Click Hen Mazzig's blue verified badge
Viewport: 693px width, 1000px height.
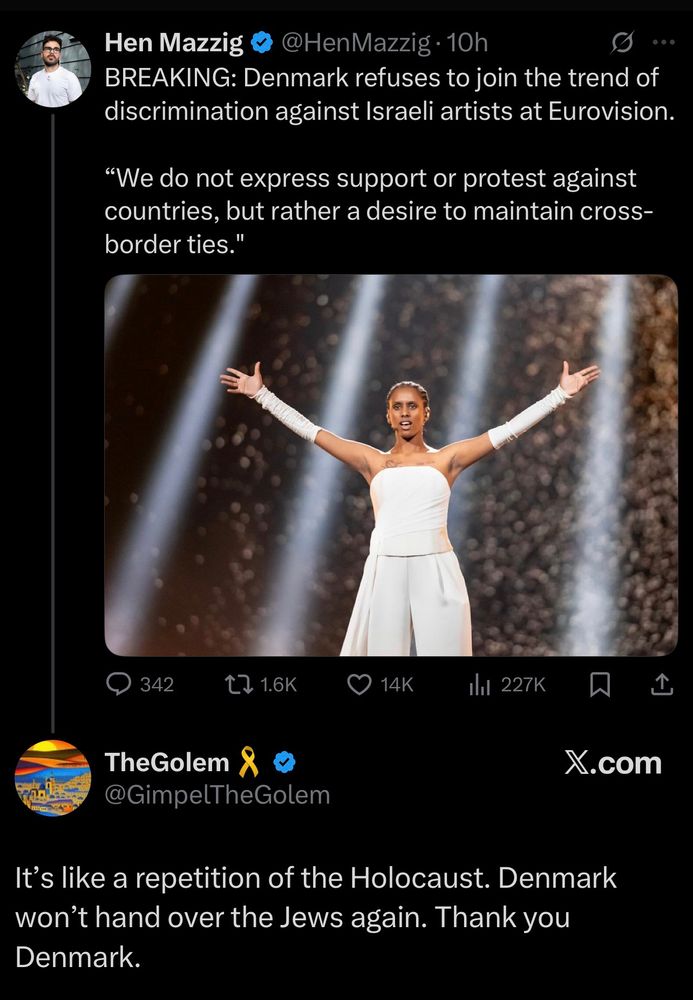(261, 43)
